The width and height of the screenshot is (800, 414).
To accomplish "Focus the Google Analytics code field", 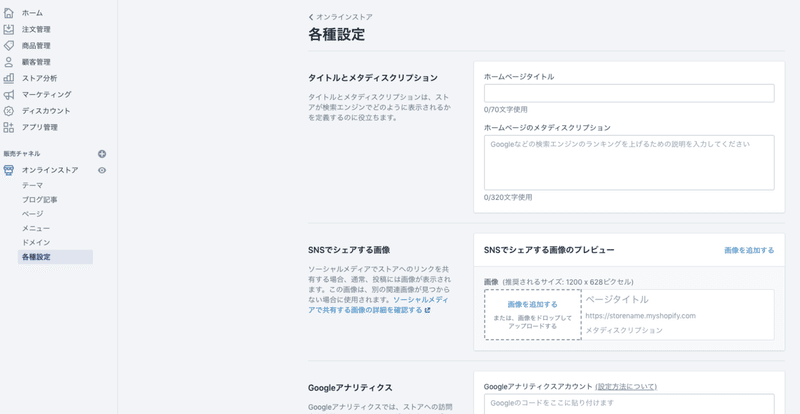I will pyautogui.click(x=629, y=404).
